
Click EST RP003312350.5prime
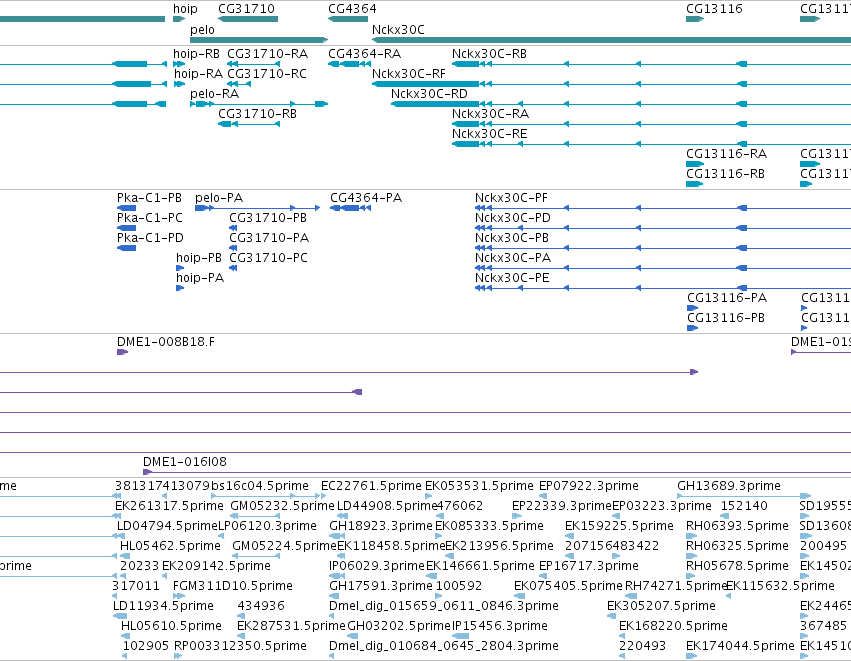pyautogui.click(x=240, y=647)
